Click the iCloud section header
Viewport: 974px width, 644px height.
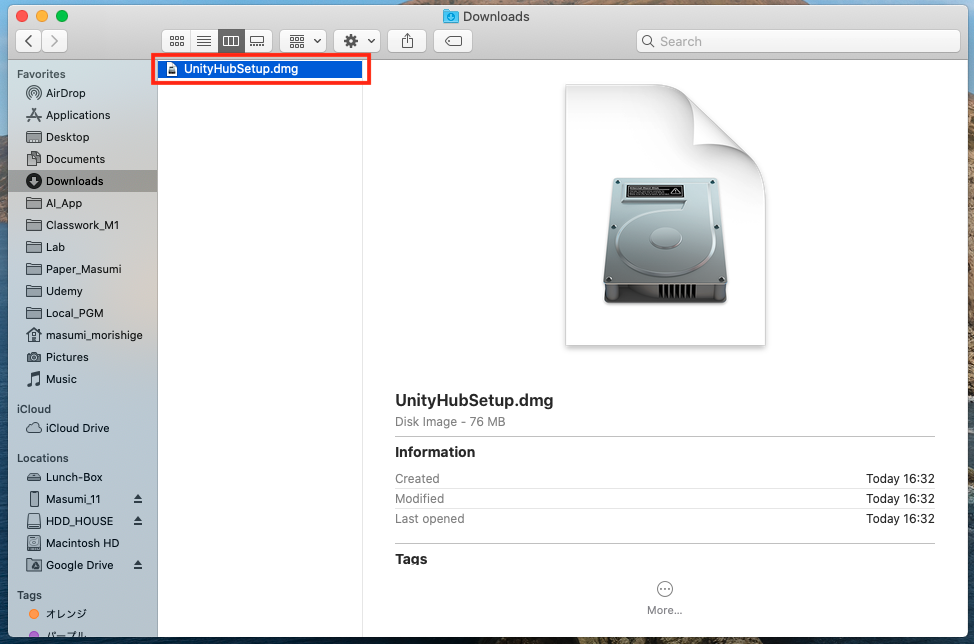point(34,409)
